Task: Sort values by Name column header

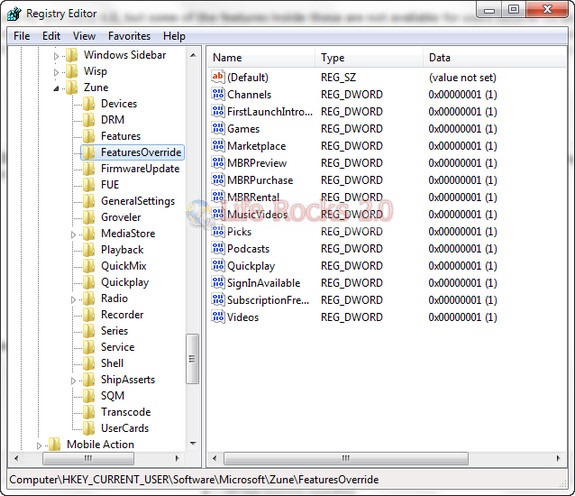Action: pyautogui.click(x=261, y=58)
